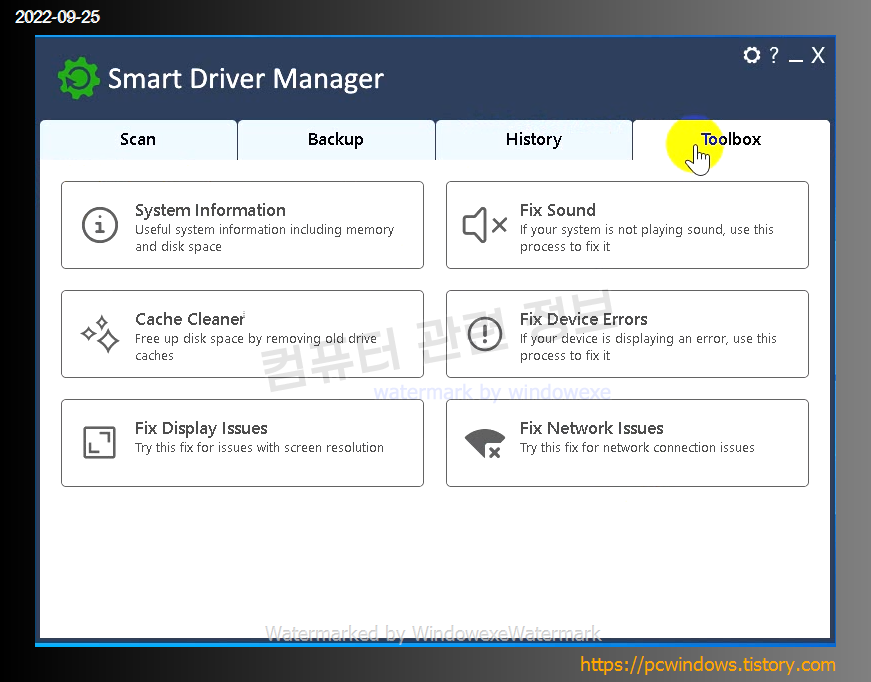This screenshot has height=682, width=871.
Task: Open the History tab
Action: [x=534, y=139]
